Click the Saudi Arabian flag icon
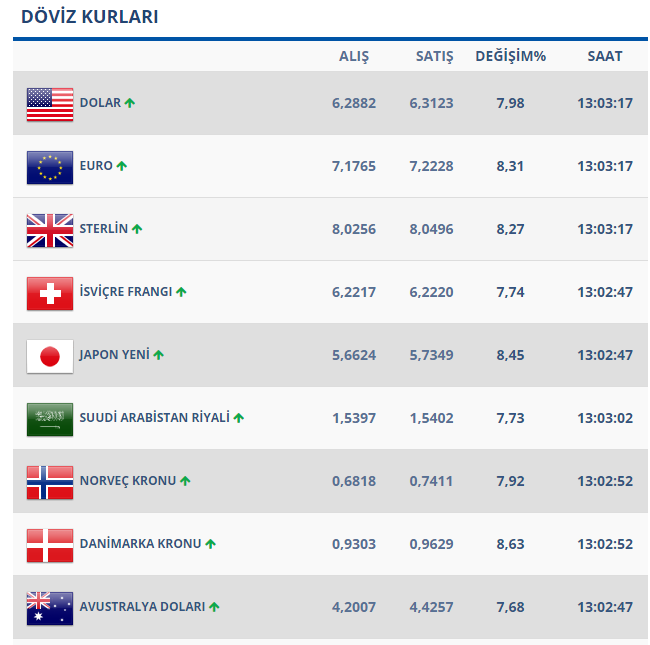 [x=50, y=419]
